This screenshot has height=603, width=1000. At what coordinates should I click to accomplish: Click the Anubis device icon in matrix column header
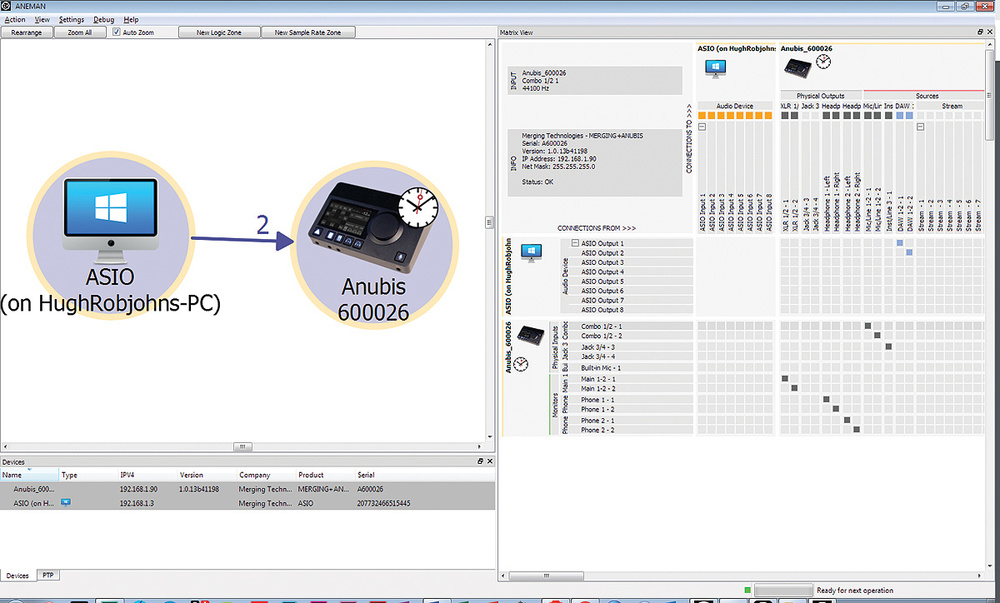pyautogui.click(x=796, y=67)
